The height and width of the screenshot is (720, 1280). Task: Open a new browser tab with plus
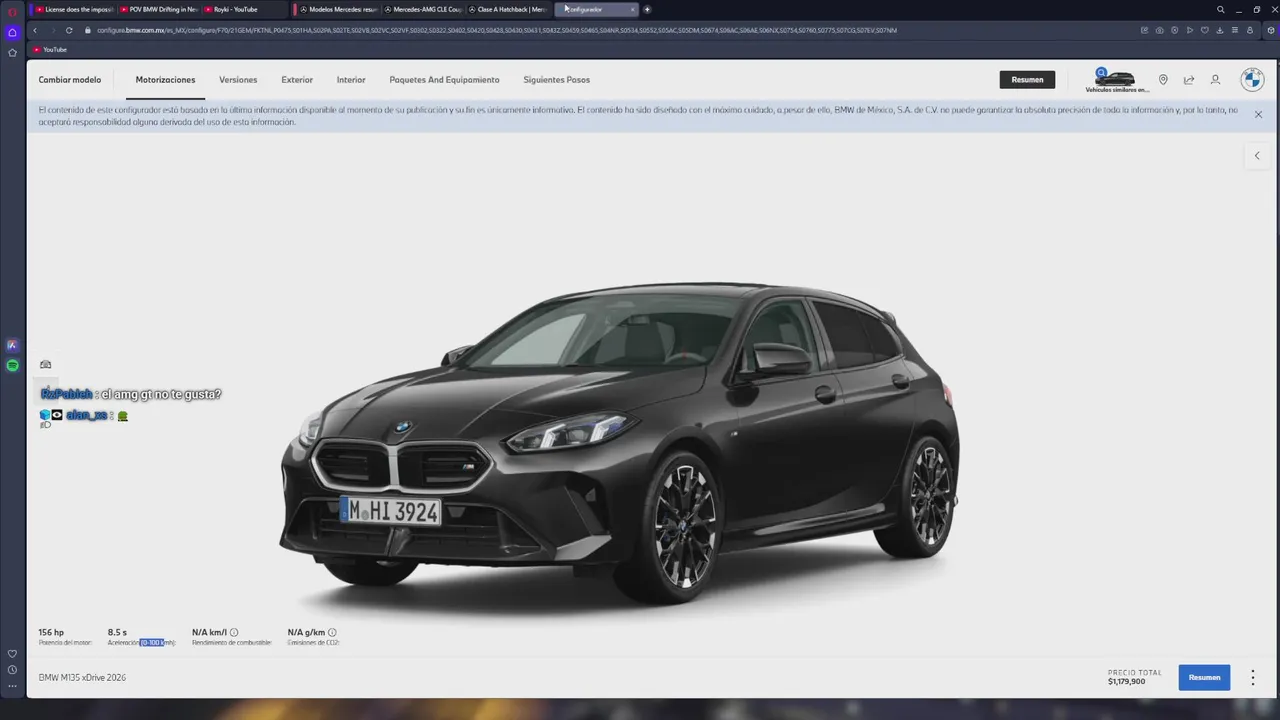[x=647, y=10]
